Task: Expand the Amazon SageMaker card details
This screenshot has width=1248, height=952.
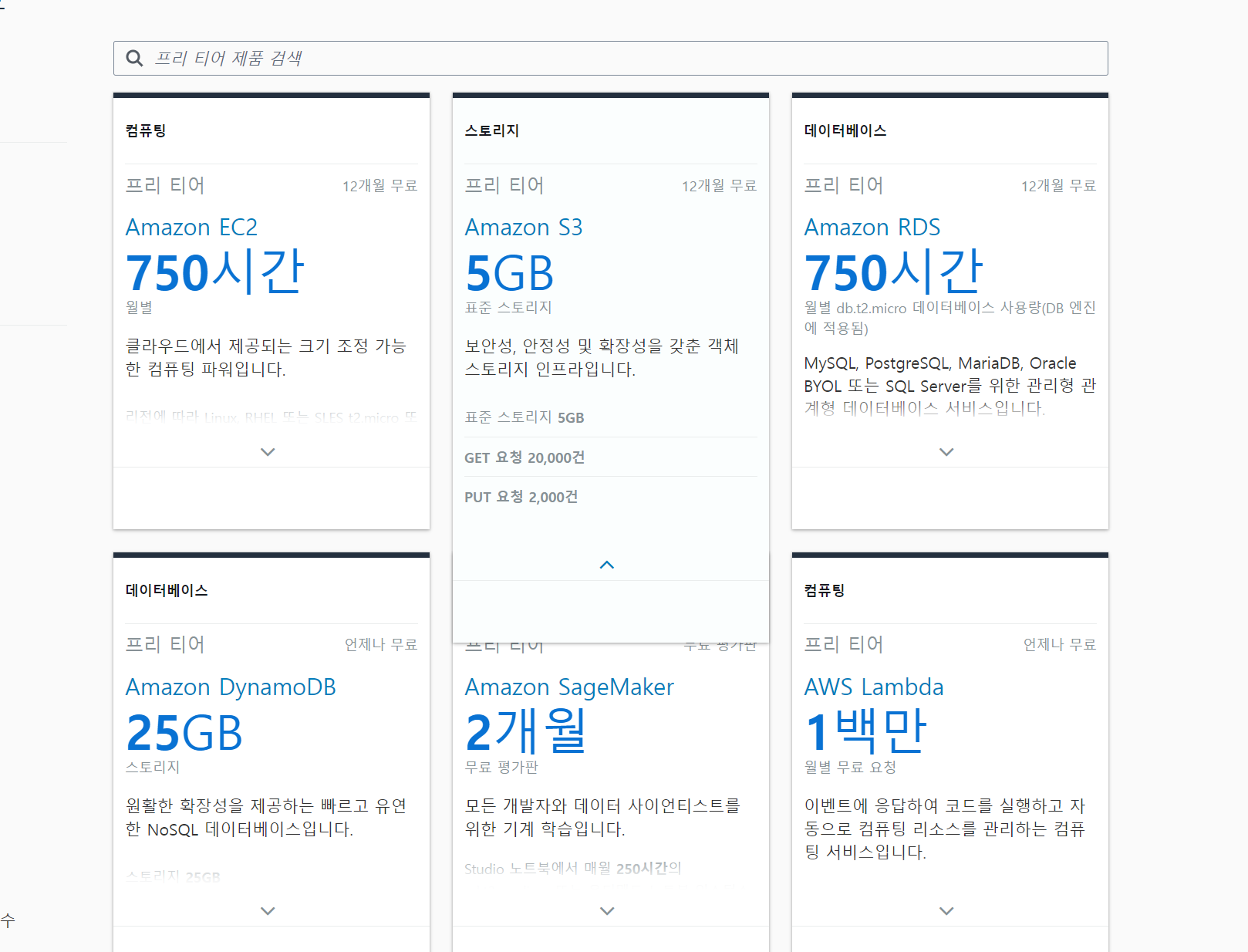Action: (607, 911)
